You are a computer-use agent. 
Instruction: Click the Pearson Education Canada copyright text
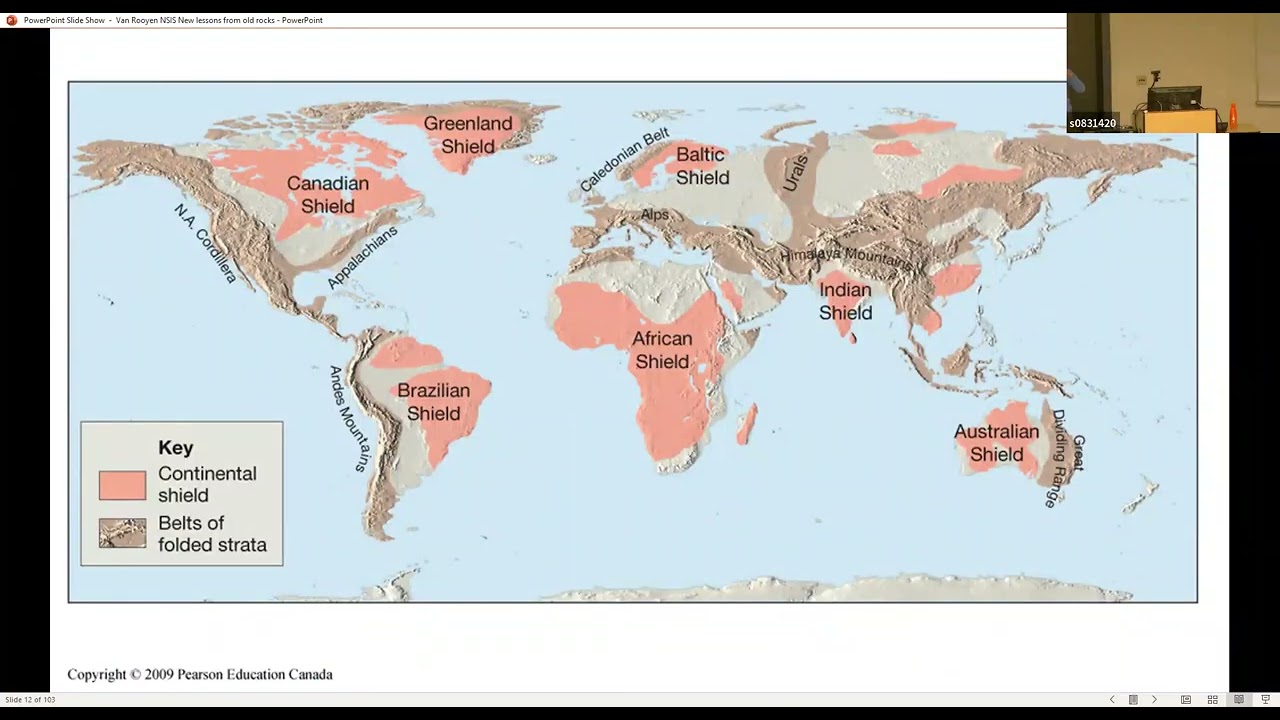[x=200, y=675]
